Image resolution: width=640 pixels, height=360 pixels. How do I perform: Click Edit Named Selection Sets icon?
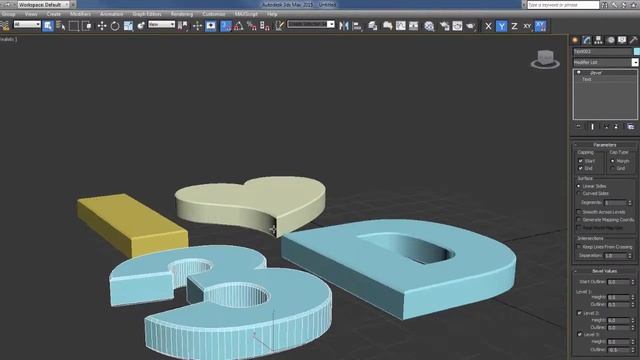pos(279,26)
